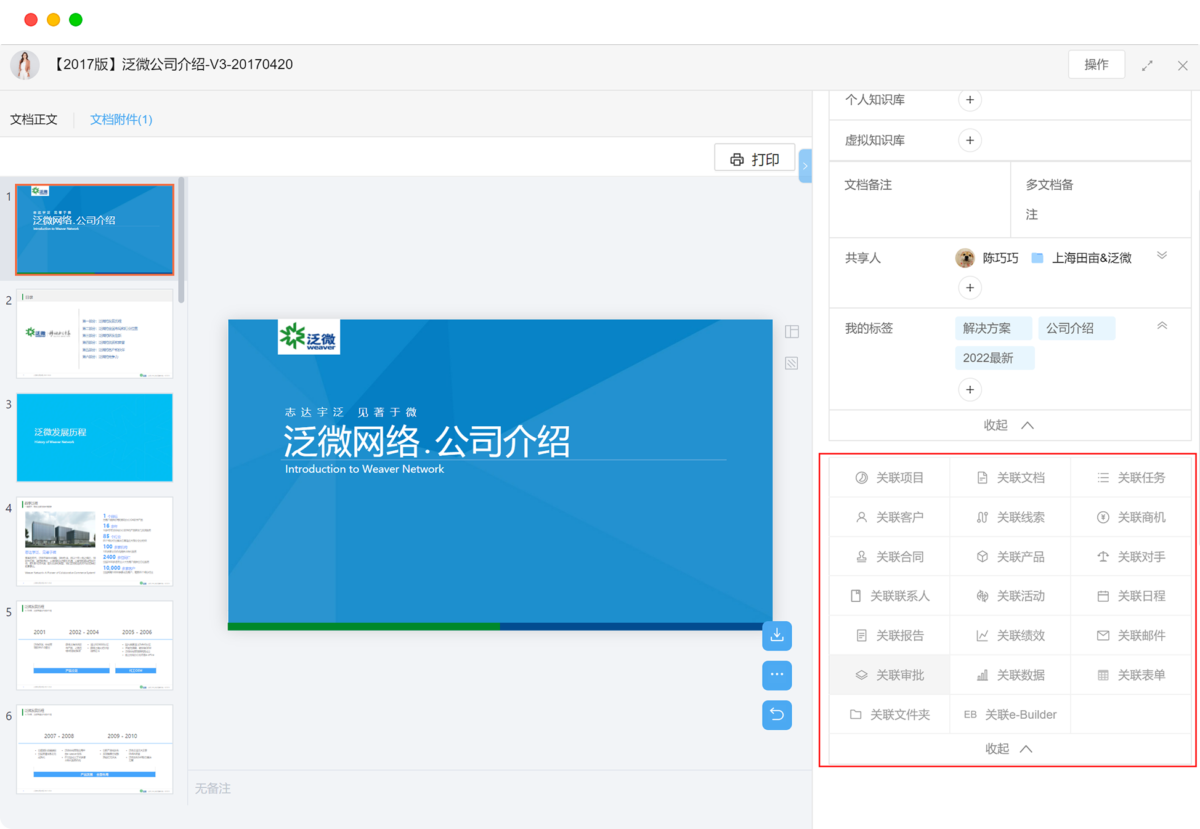Select slide 1 thumbnail

pos(95,230)
